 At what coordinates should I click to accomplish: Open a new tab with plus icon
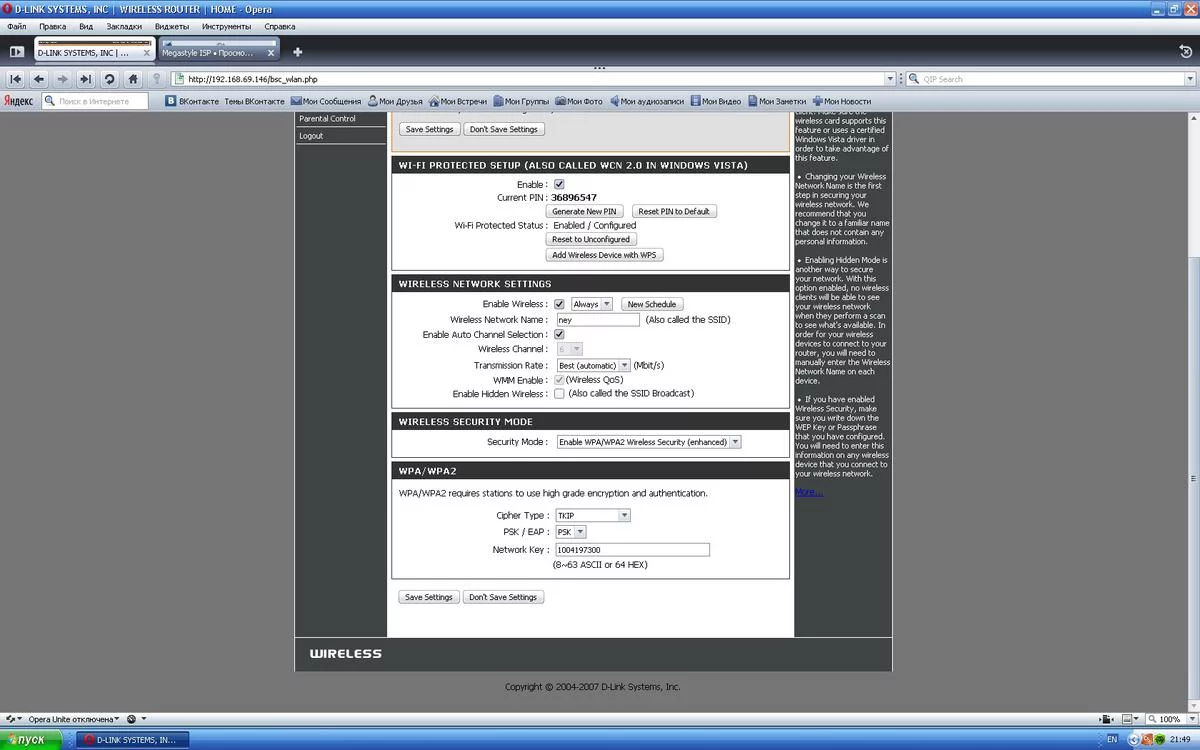tap(297, 52)
